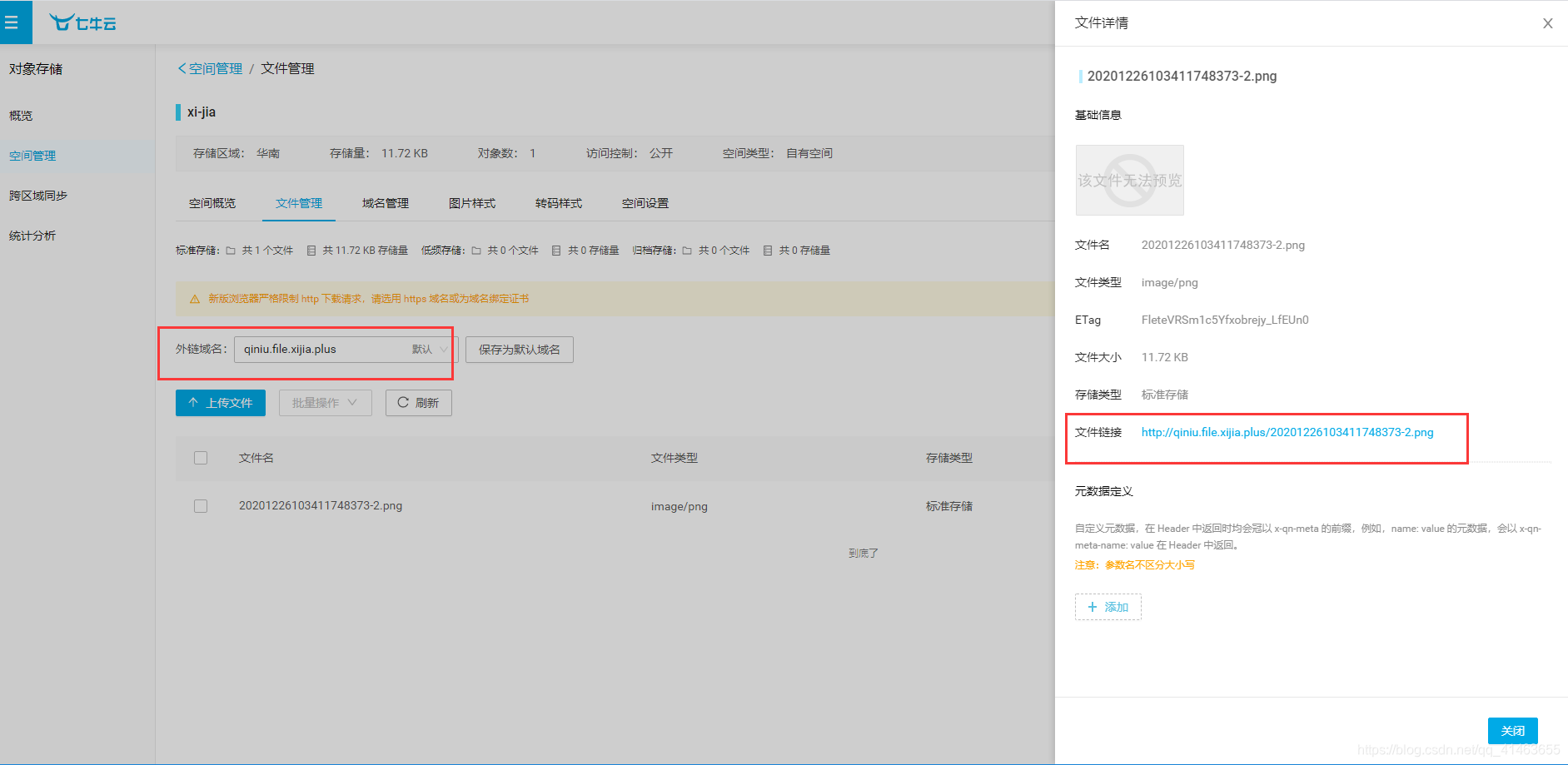1568x765 pixels.
Task: Click the 保存为默认域名 button
Action: pos(520,350)
